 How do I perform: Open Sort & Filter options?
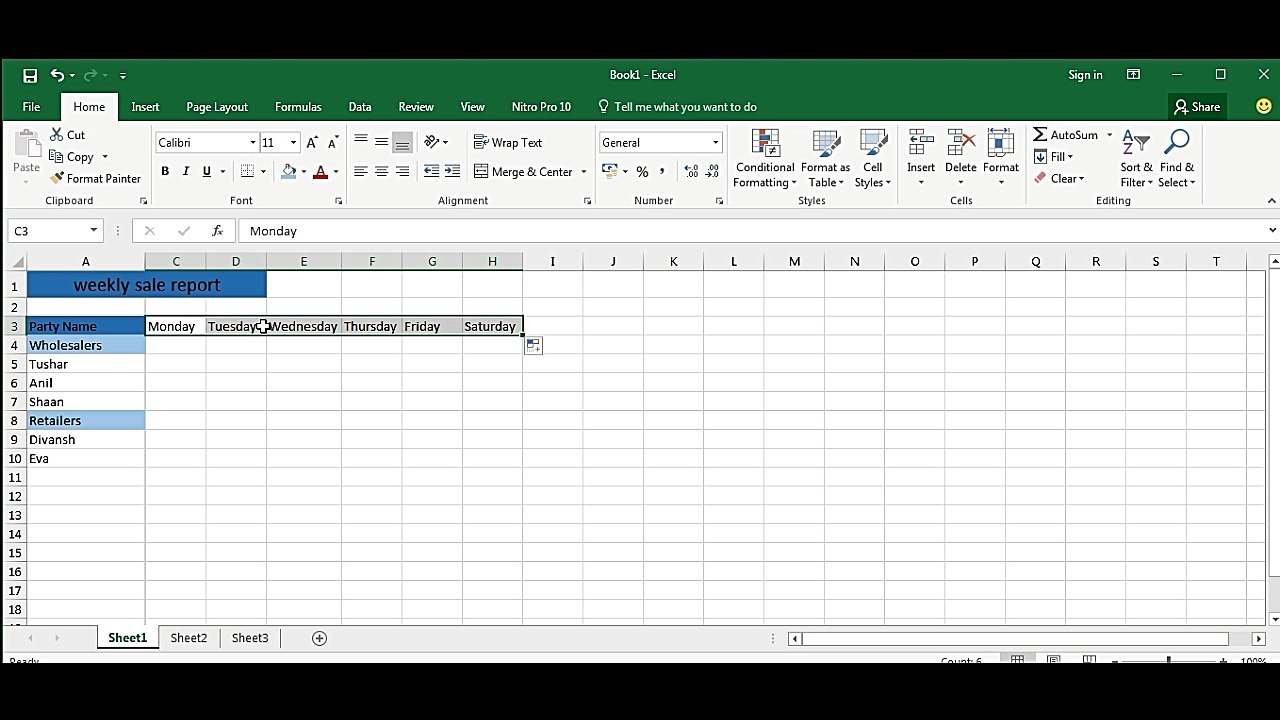tap(1136, 158)
